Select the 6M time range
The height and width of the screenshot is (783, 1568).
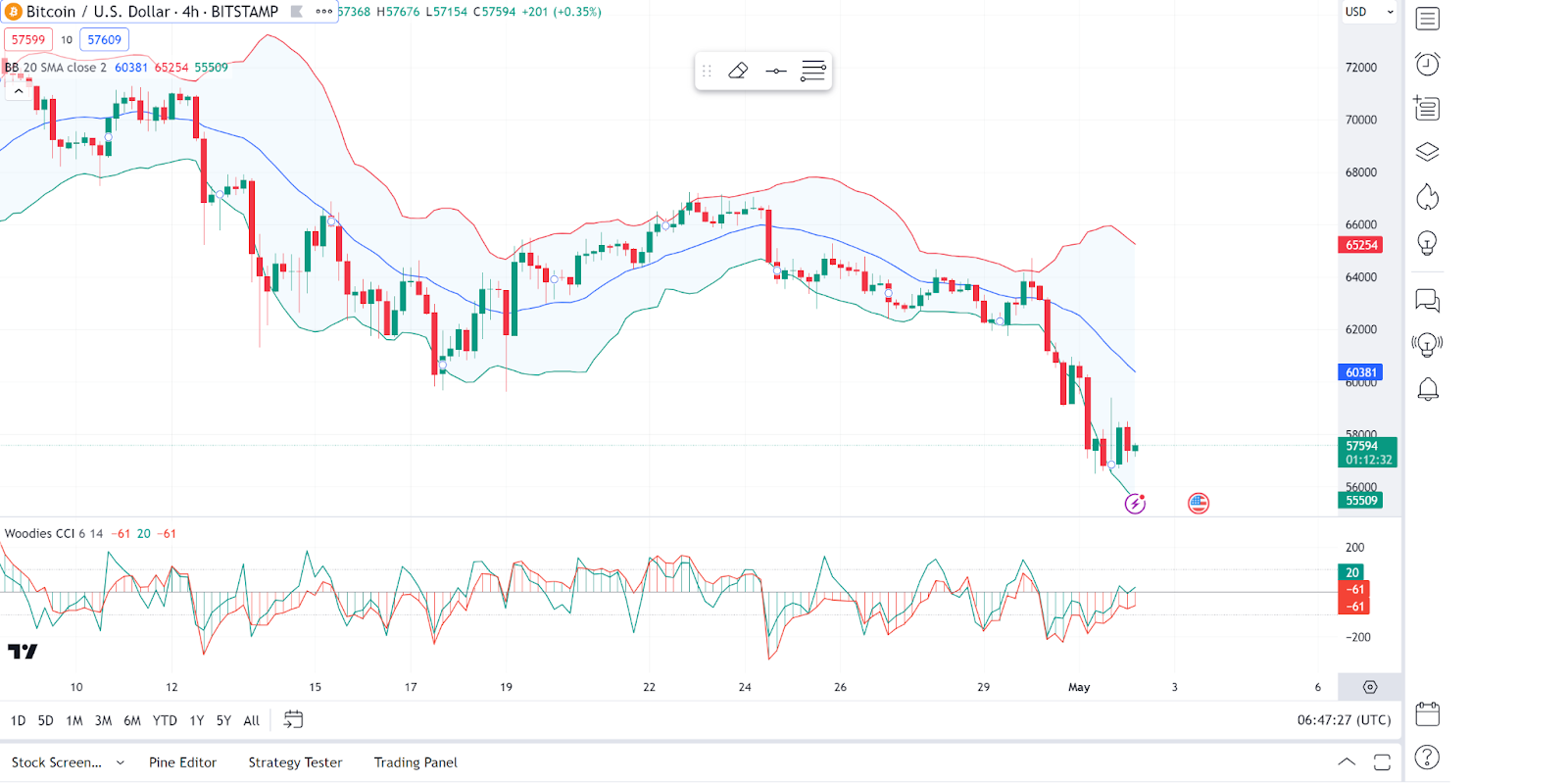pyautogui.click(x=132, y=720)
